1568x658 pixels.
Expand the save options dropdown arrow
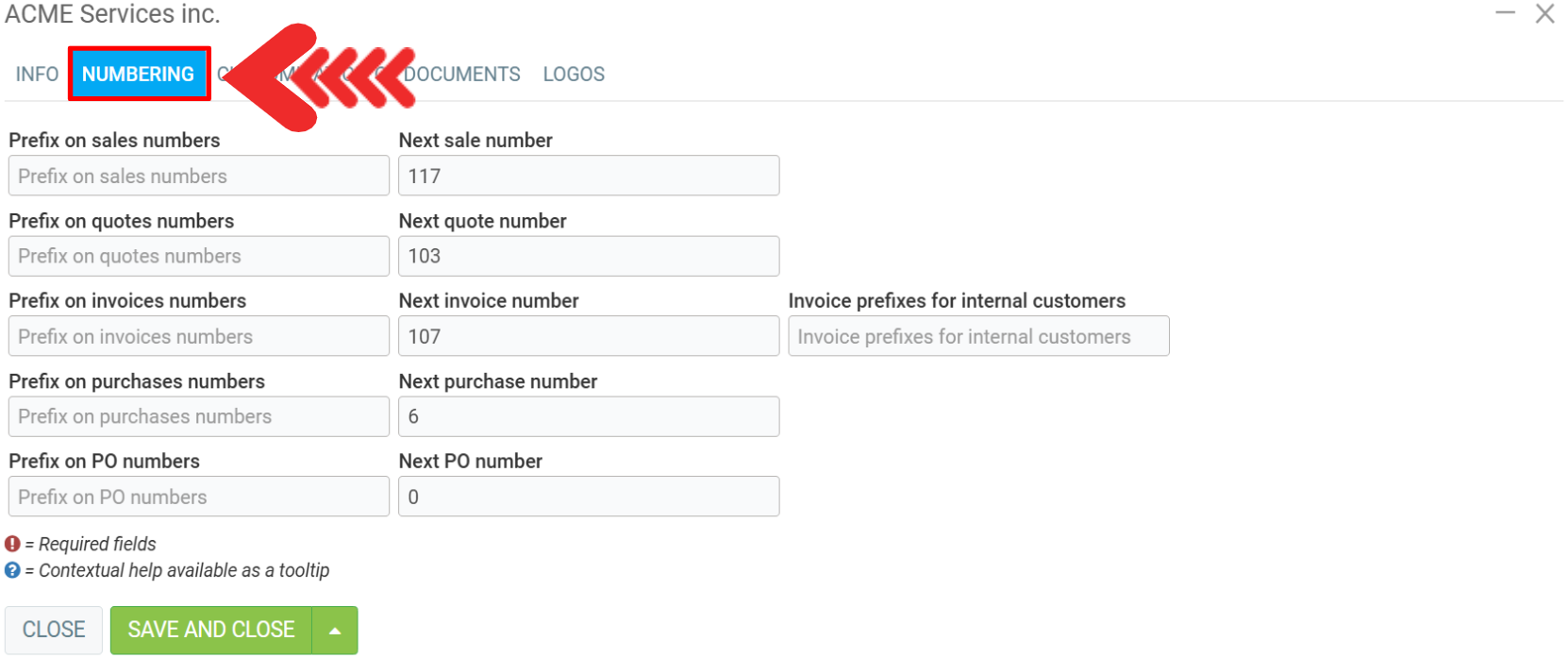pyautogui.click(x=335, y=630)
